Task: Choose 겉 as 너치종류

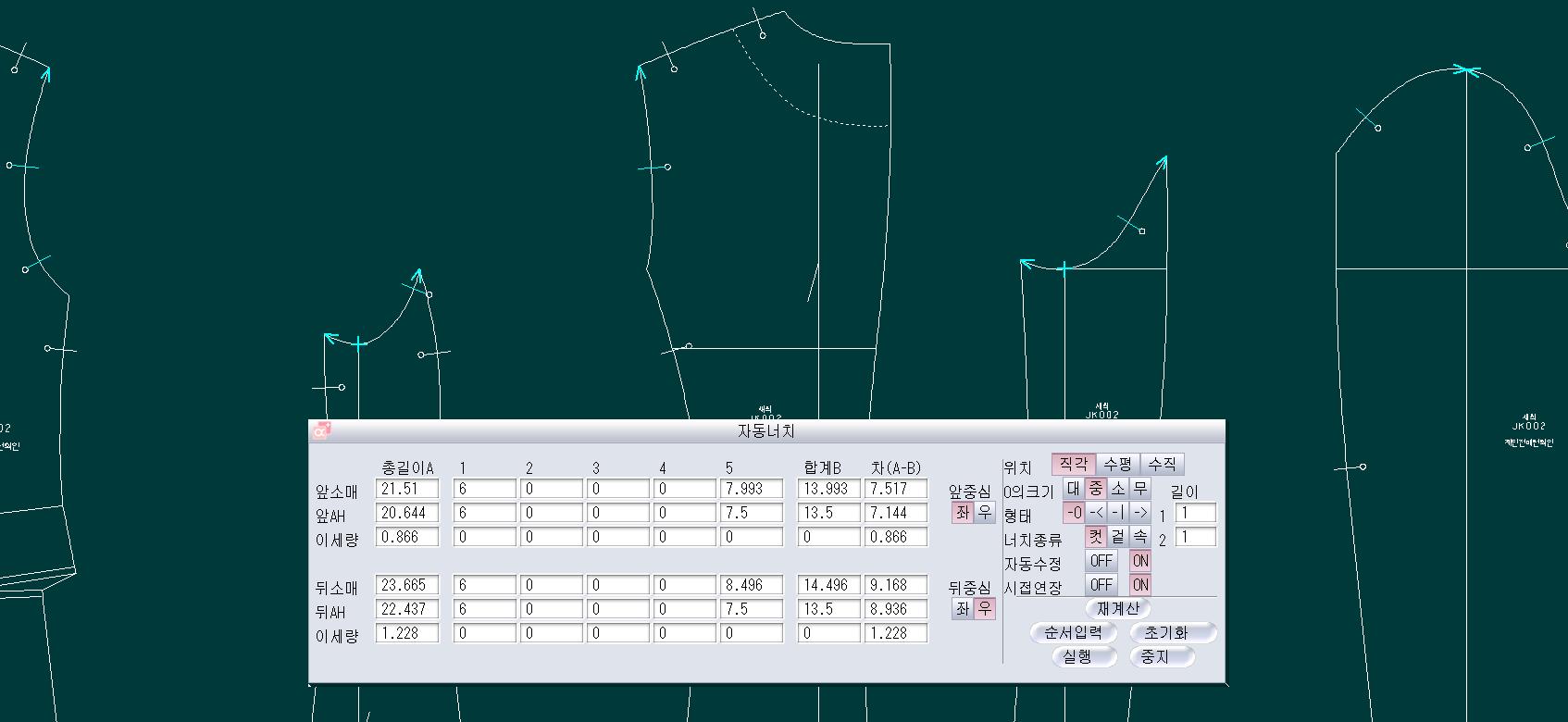Action: (x=1118, y=536)
